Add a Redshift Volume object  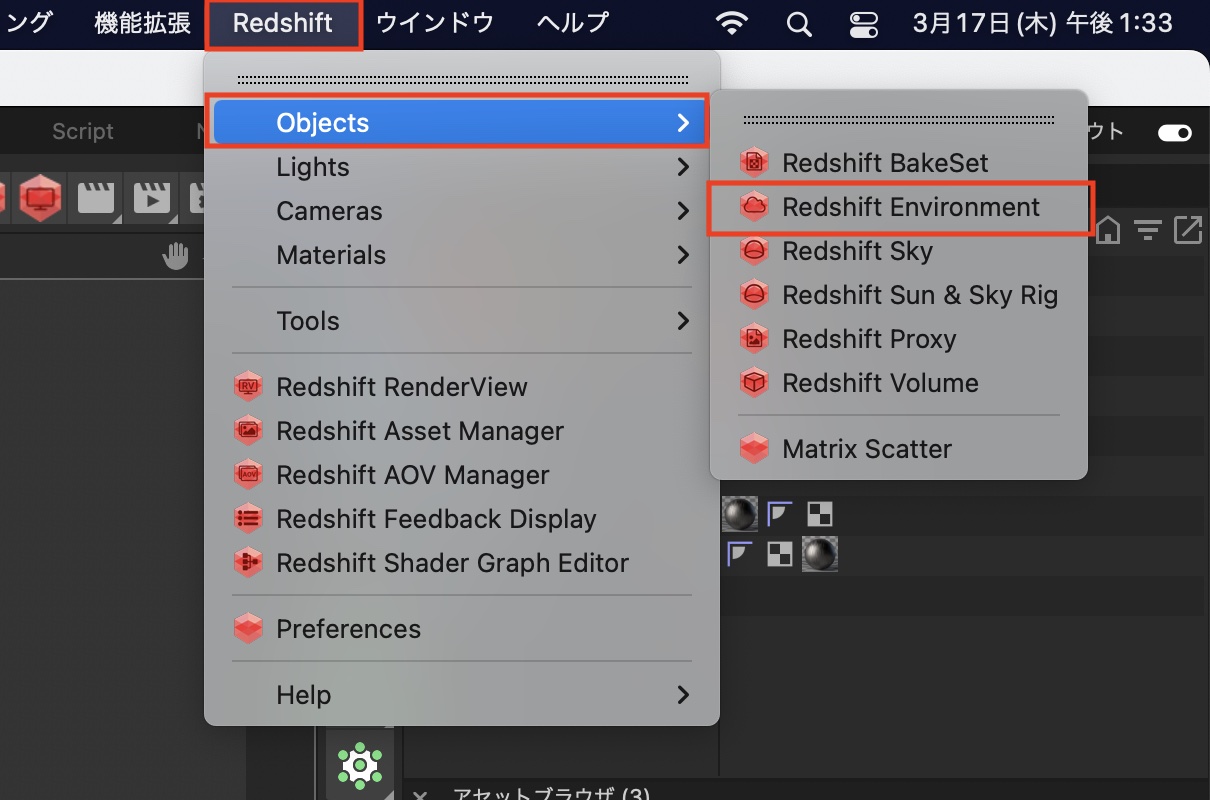click(879, 383)
